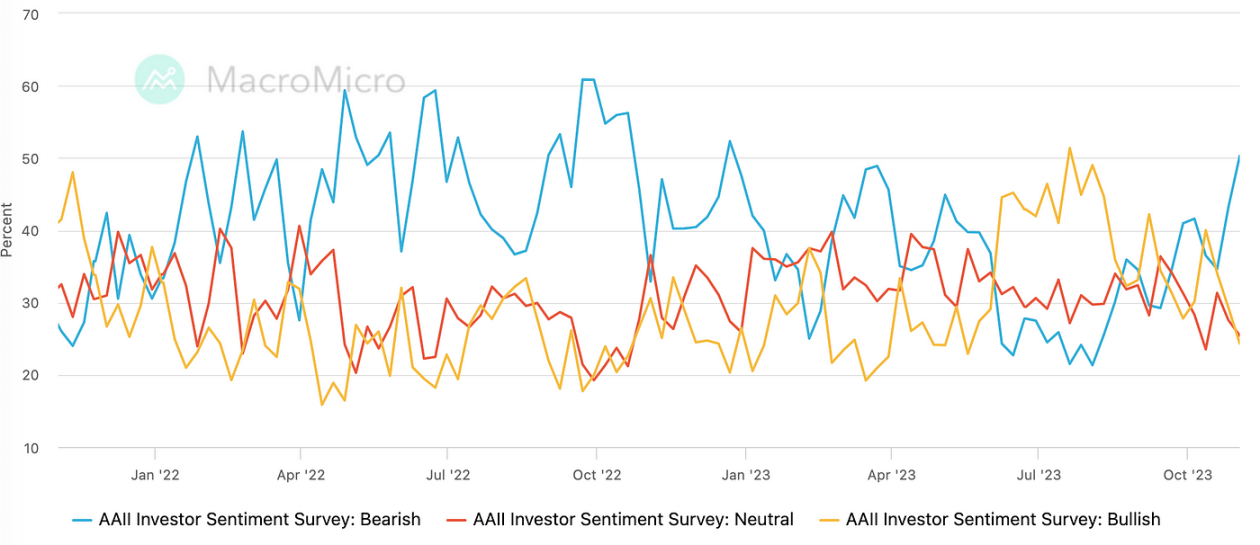Viewport: 1260px width, 545px height.
Task: Click the MacroMicro watermark text
Action: pyautogui.click(x=305, y=80)
